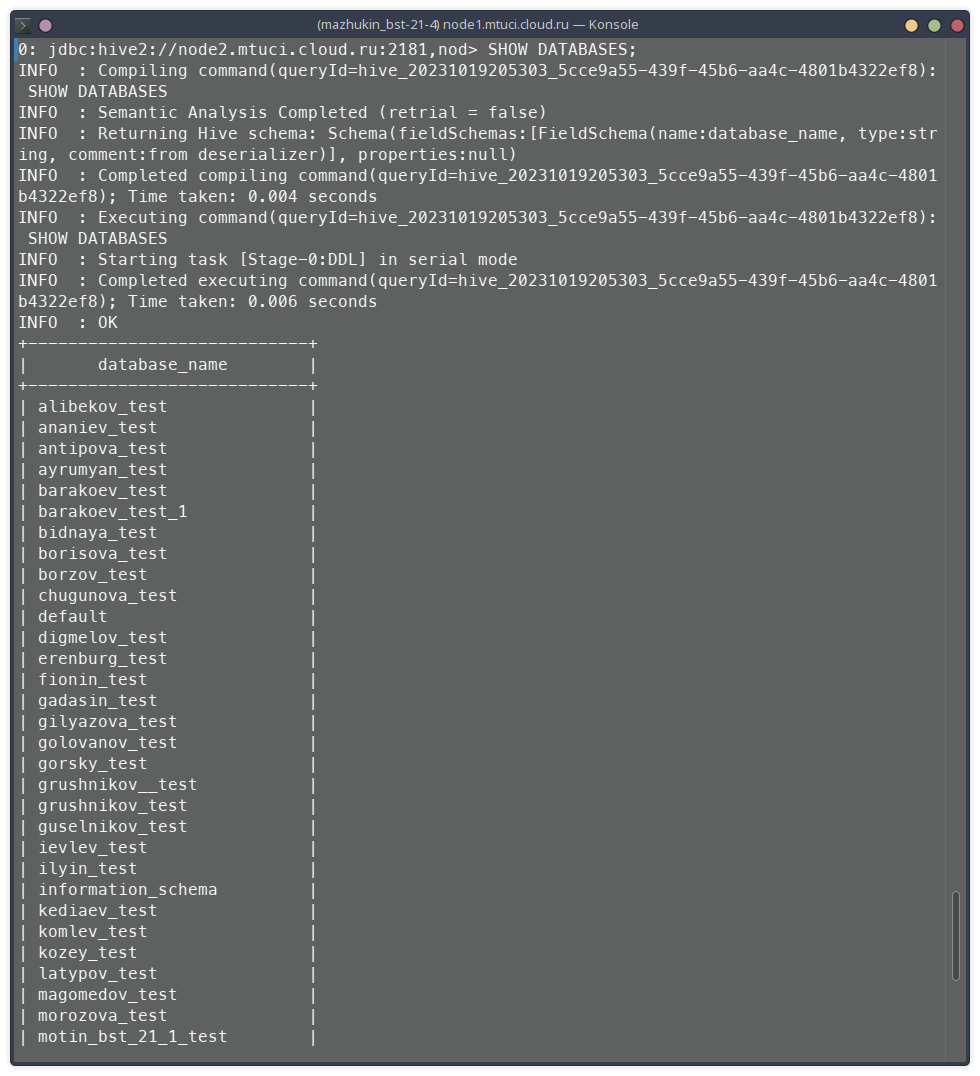The width and height of the screenshot is (980, 1076).
Task: Click the database_name column header
Action: click(x=163, y=364)
